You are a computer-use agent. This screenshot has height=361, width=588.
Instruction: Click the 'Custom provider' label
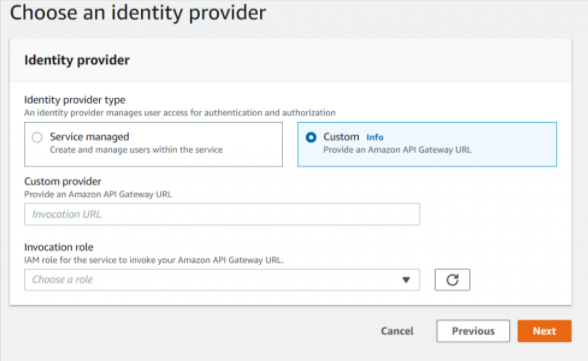pos(63,181)
